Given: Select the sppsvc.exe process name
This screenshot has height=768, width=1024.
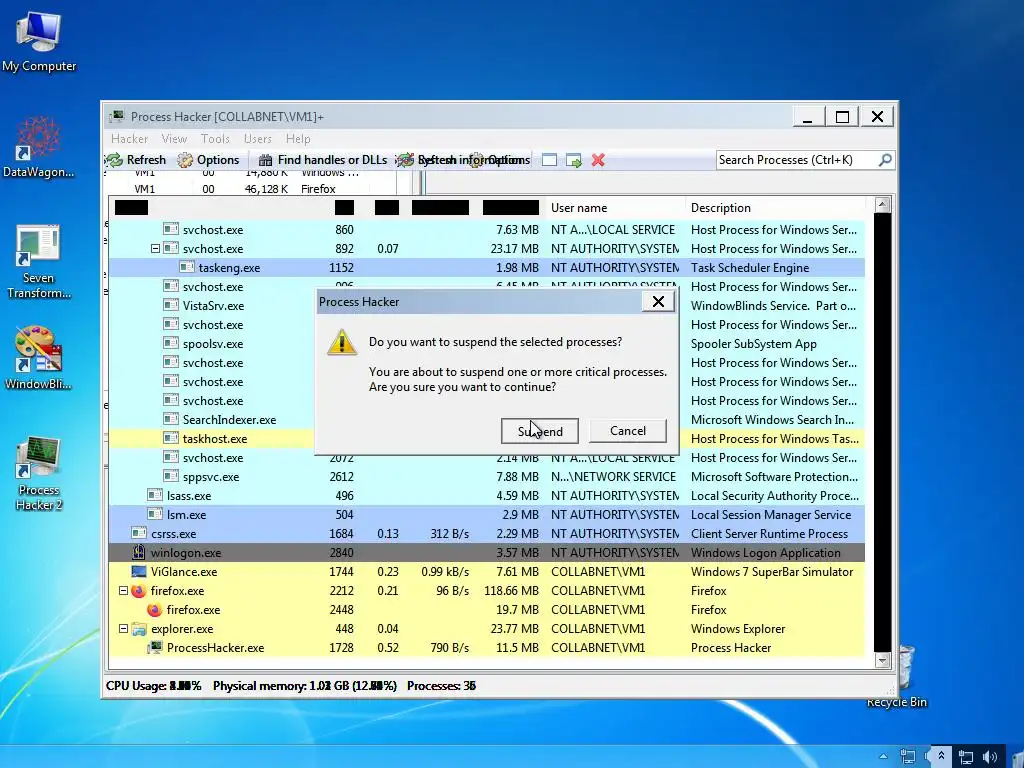Looking at the screenshot, I should [211, 477].
